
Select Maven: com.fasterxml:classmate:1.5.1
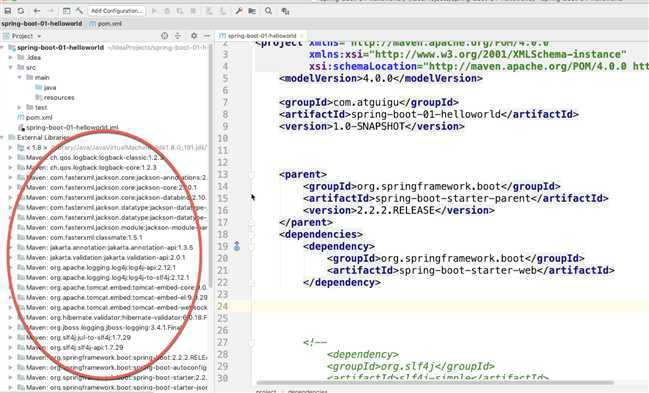80,237
